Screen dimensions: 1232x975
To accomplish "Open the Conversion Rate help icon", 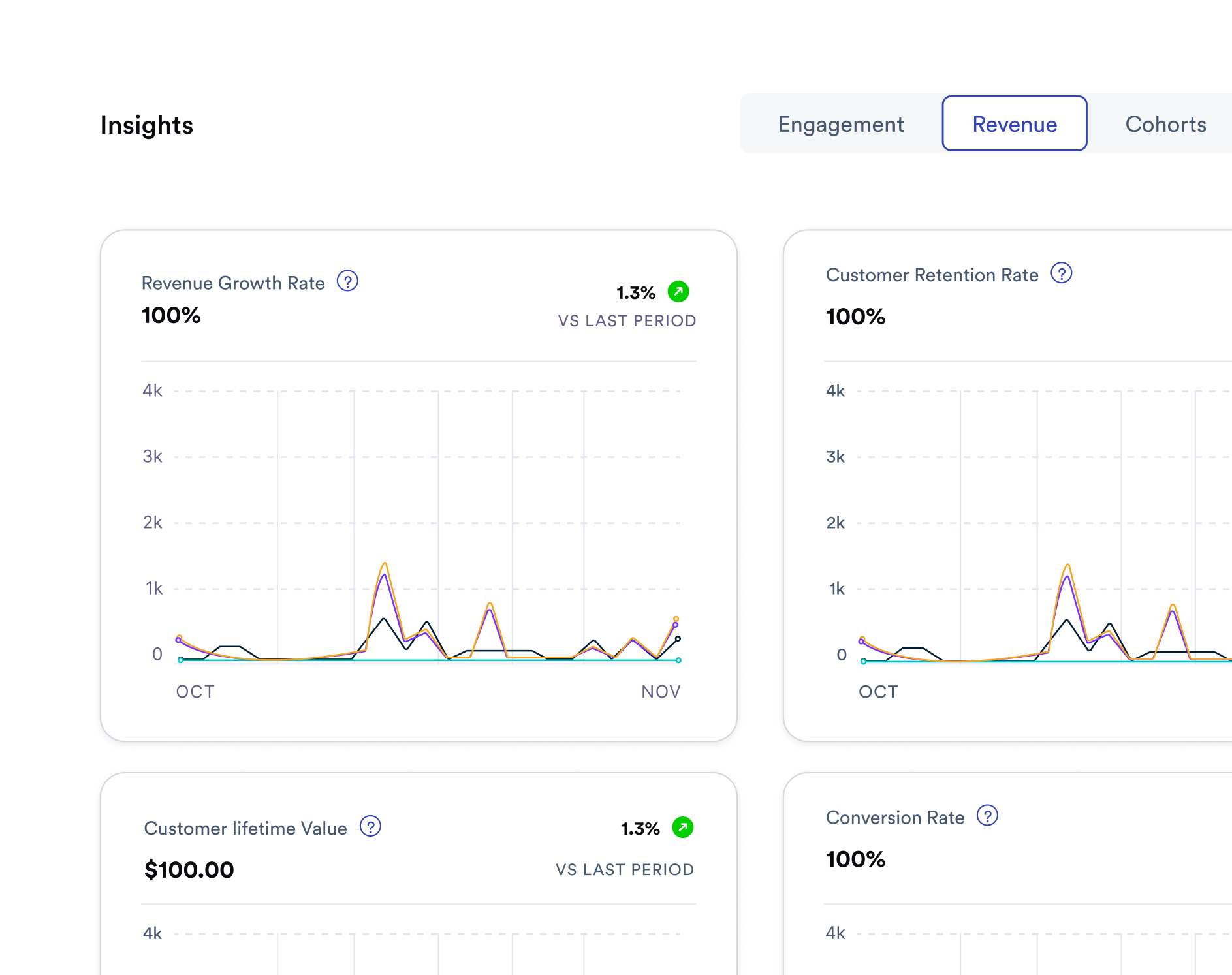I will [x=988, y=816].
